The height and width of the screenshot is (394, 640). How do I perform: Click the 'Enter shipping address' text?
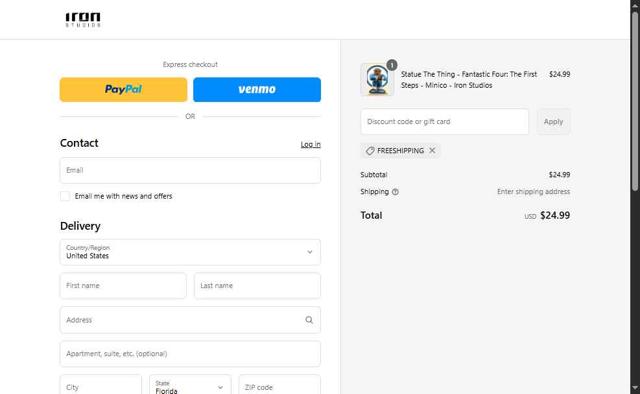(533, 191)
